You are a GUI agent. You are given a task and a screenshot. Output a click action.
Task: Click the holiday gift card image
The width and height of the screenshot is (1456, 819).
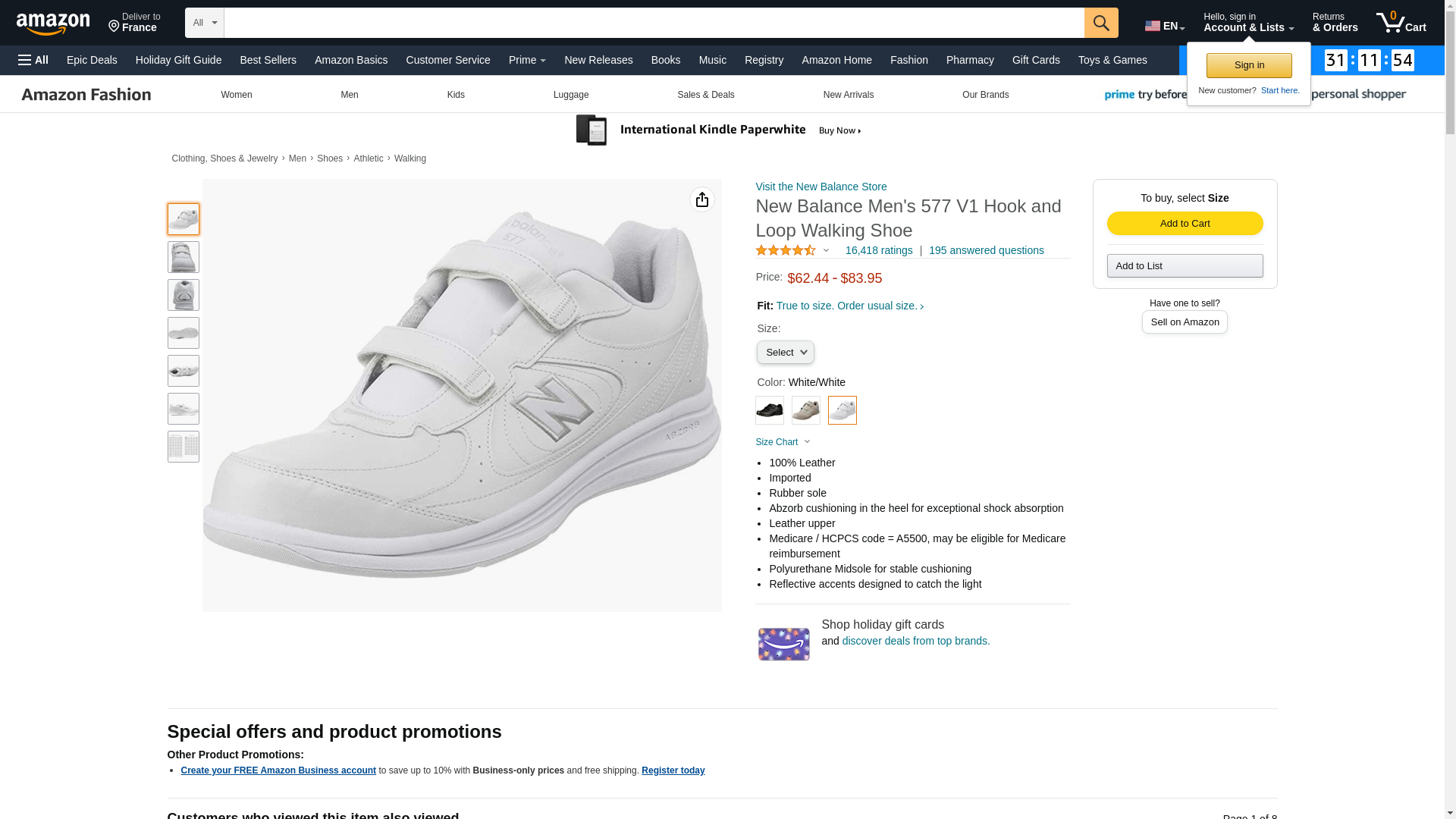pos(783,644)
